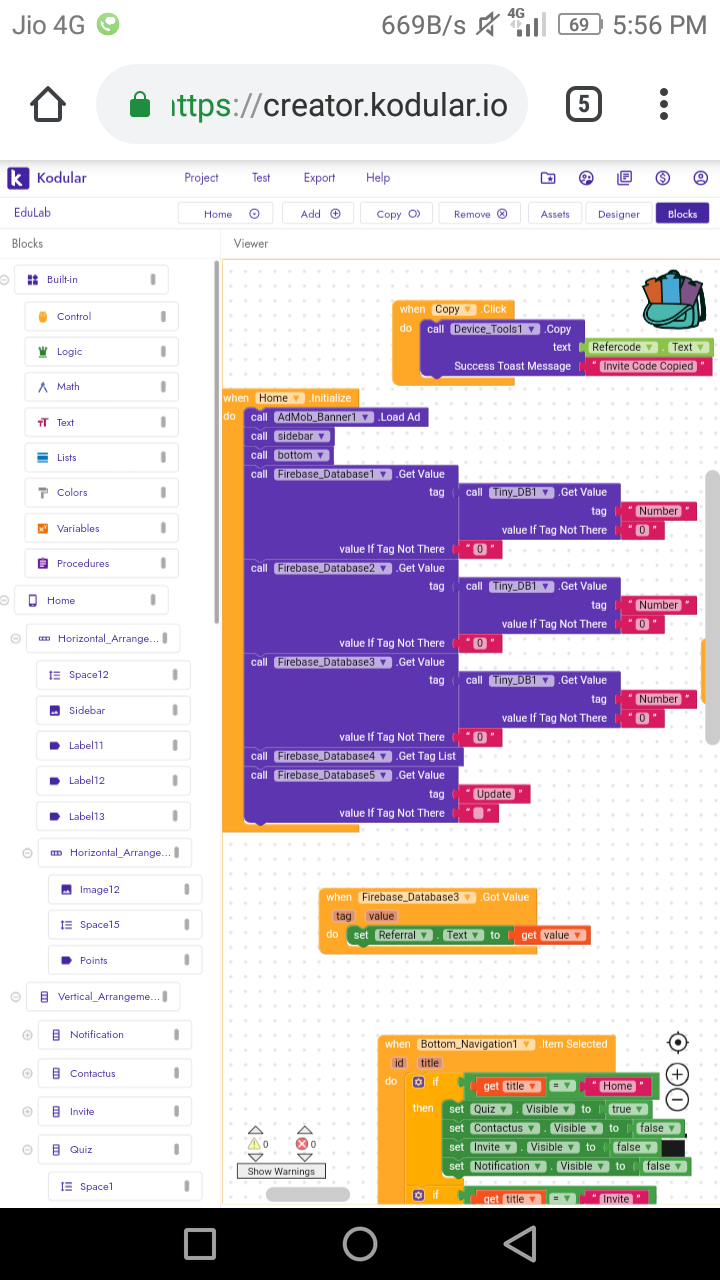Select the Colors block category
The height and width of the screenshot is (1280, 720).
click(101, 493)
